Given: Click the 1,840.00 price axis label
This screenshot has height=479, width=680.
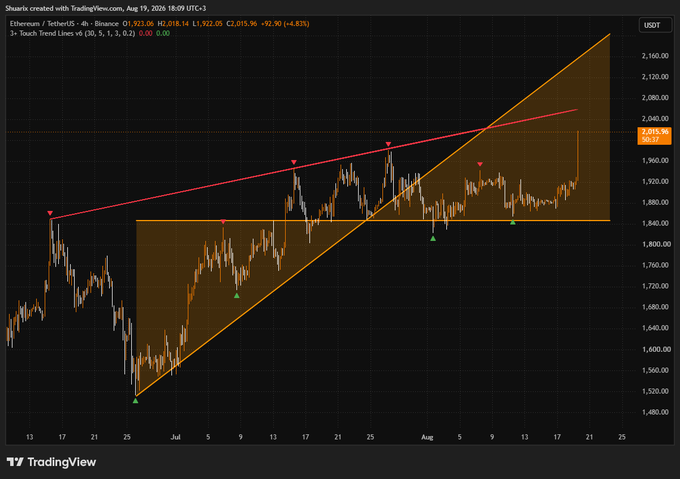Looking at the screenshot, I should pyautogui.click(x=655, y=223).
